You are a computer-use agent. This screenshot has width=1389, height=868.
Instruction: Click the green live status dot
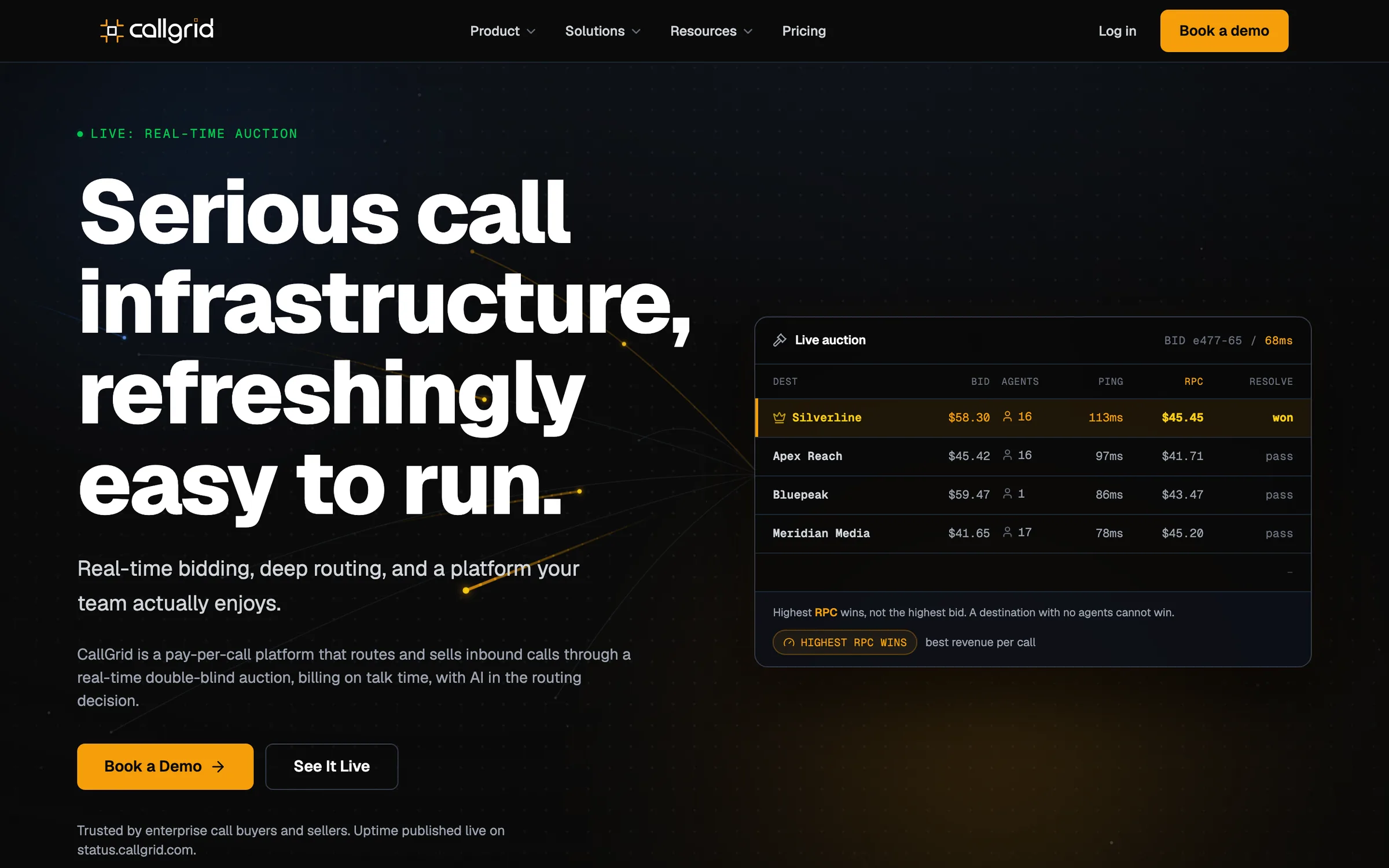point(80,134)
